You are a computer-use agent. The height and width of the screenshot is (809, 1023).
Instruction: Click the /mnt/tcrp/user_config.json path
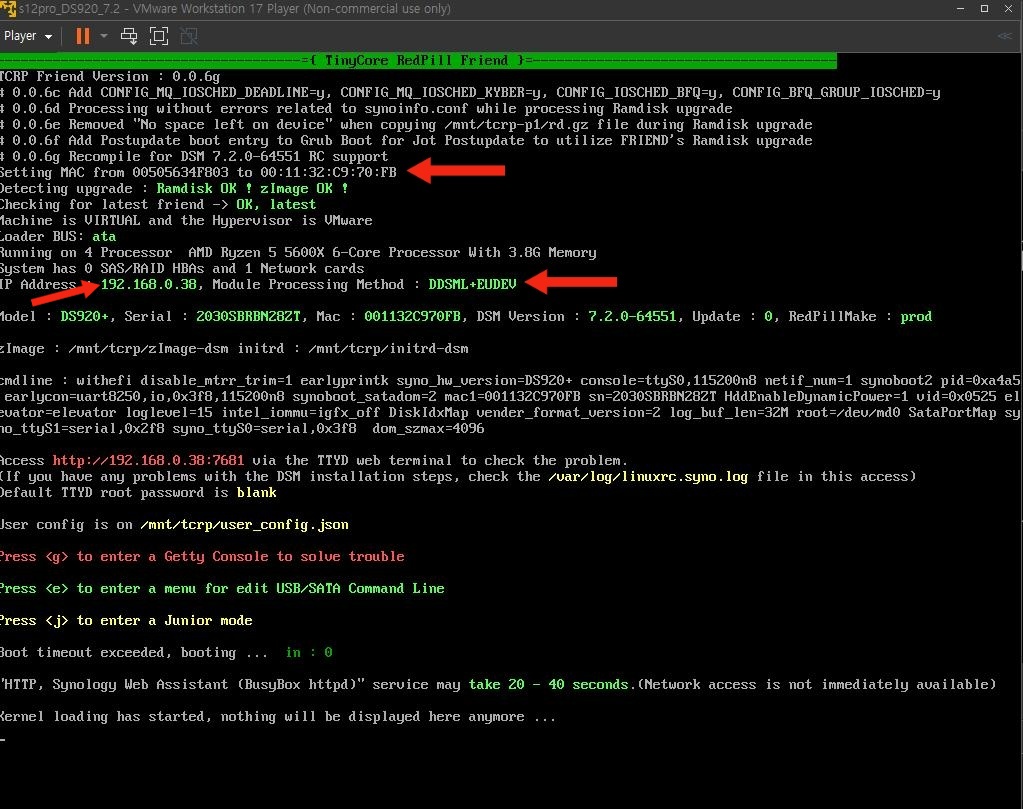pos(245,525)
